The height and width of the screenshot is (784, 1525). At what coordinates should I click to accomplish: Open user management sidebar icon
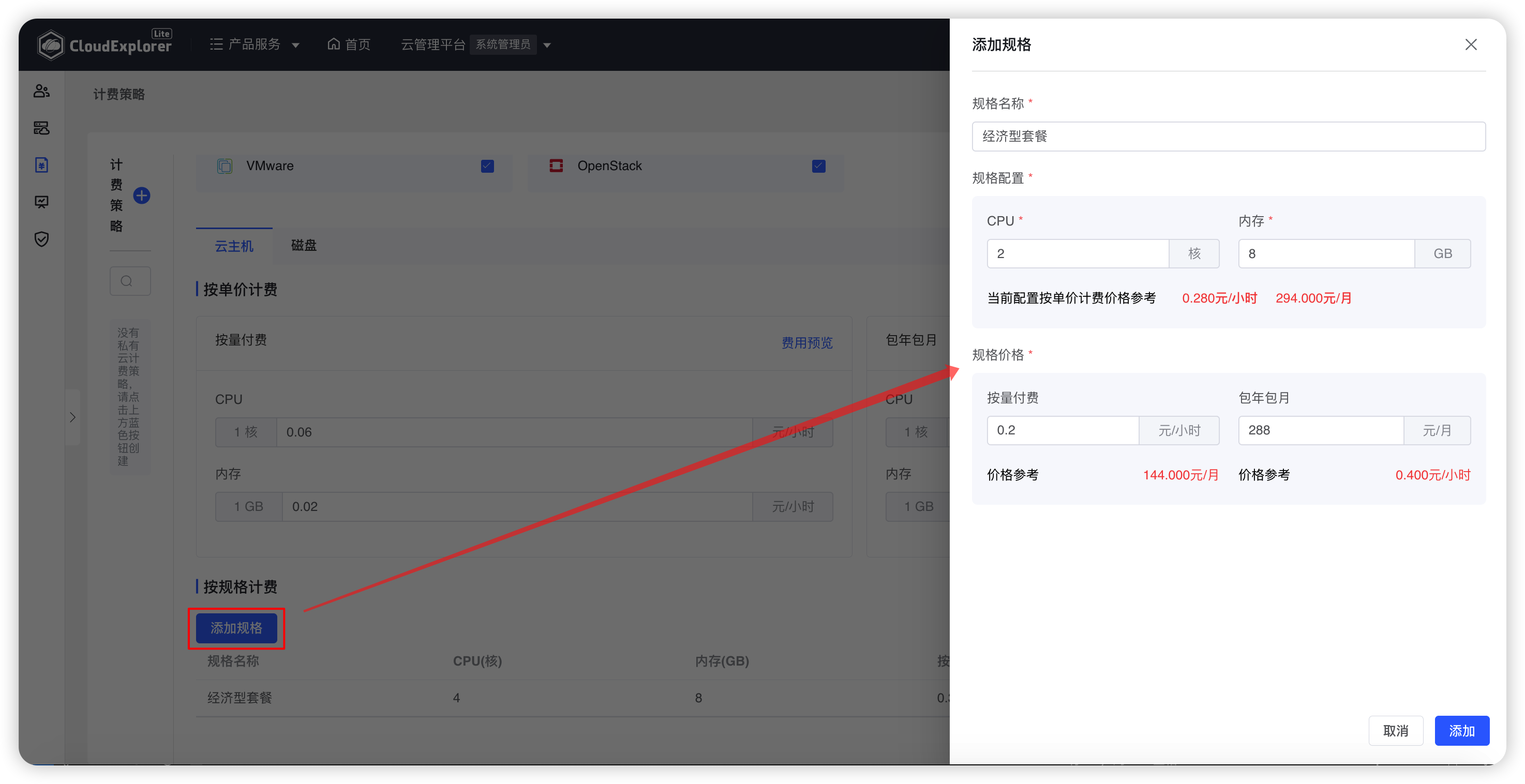(x=41, y=91)
